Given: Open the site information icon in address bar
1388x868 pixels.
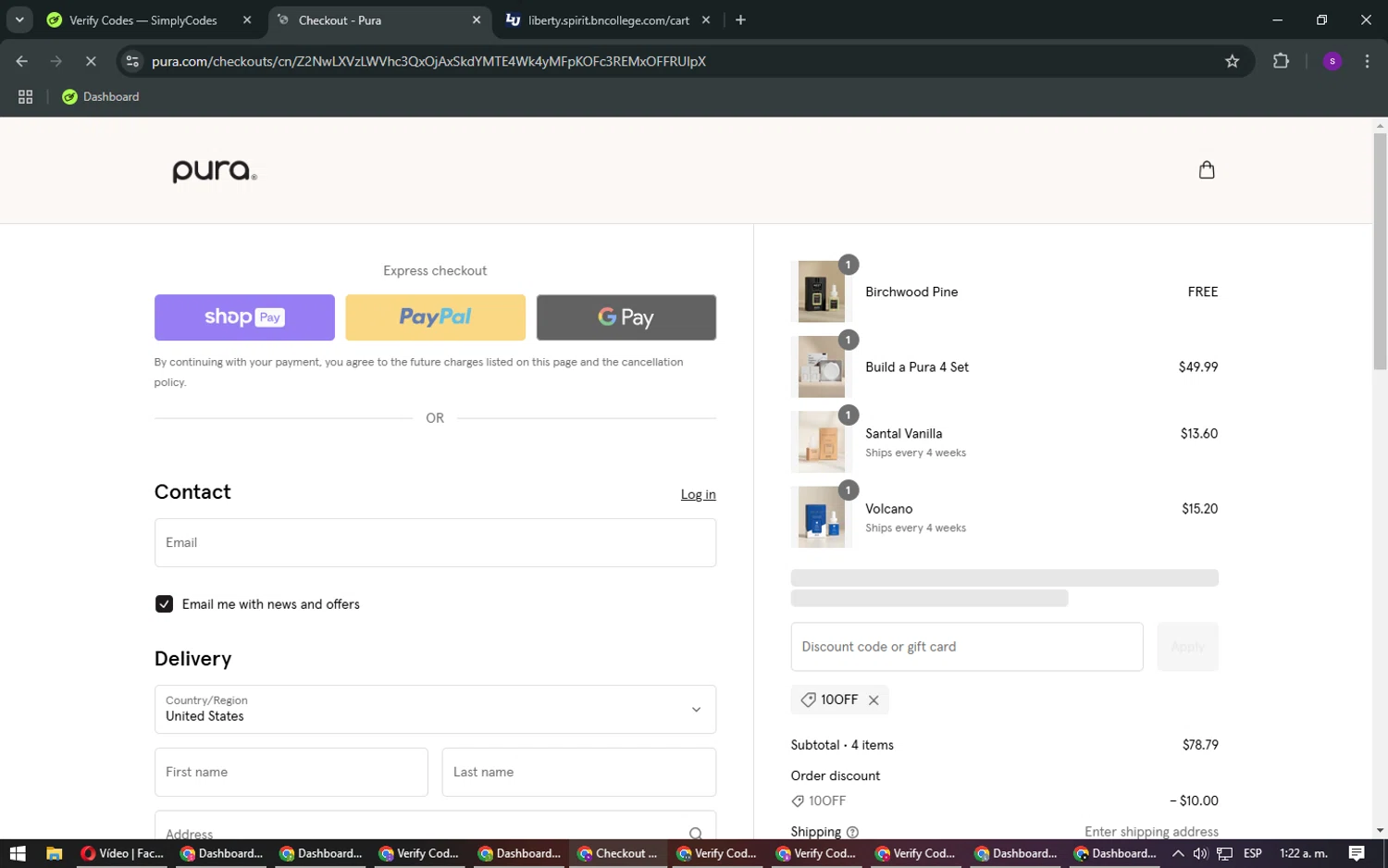Looking at the screenshot, I should [132, 61].
